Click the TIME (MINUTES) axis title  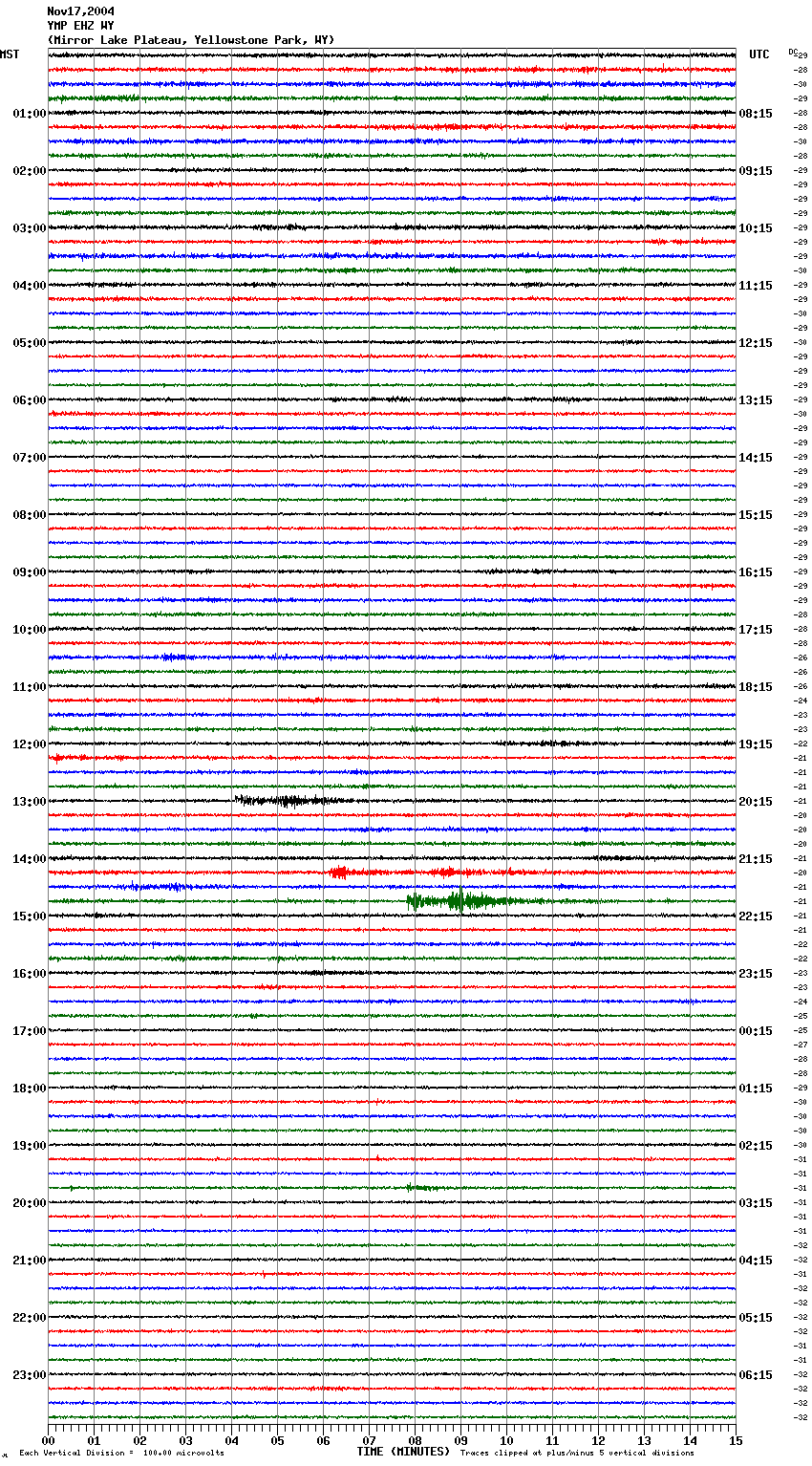403,1452
